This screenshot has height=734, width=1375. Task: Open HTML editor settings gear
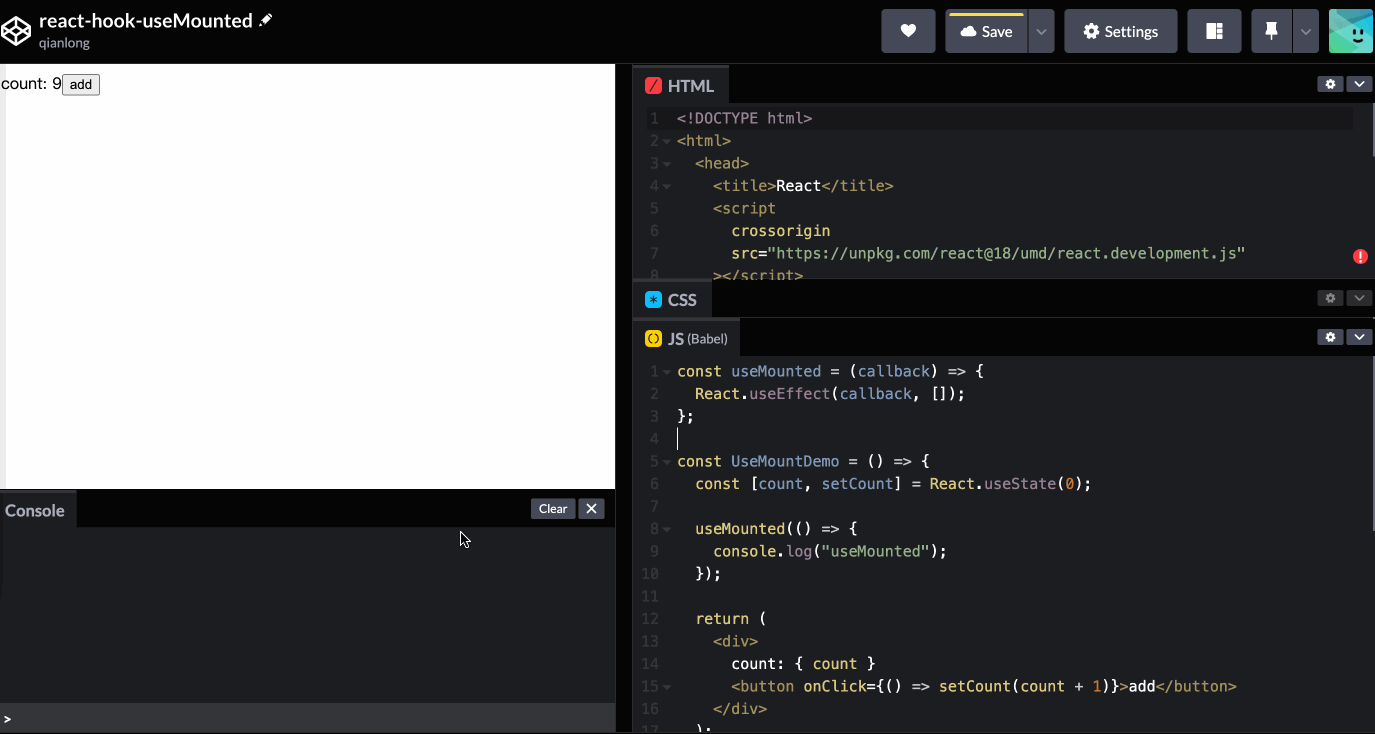(1330, 84)
